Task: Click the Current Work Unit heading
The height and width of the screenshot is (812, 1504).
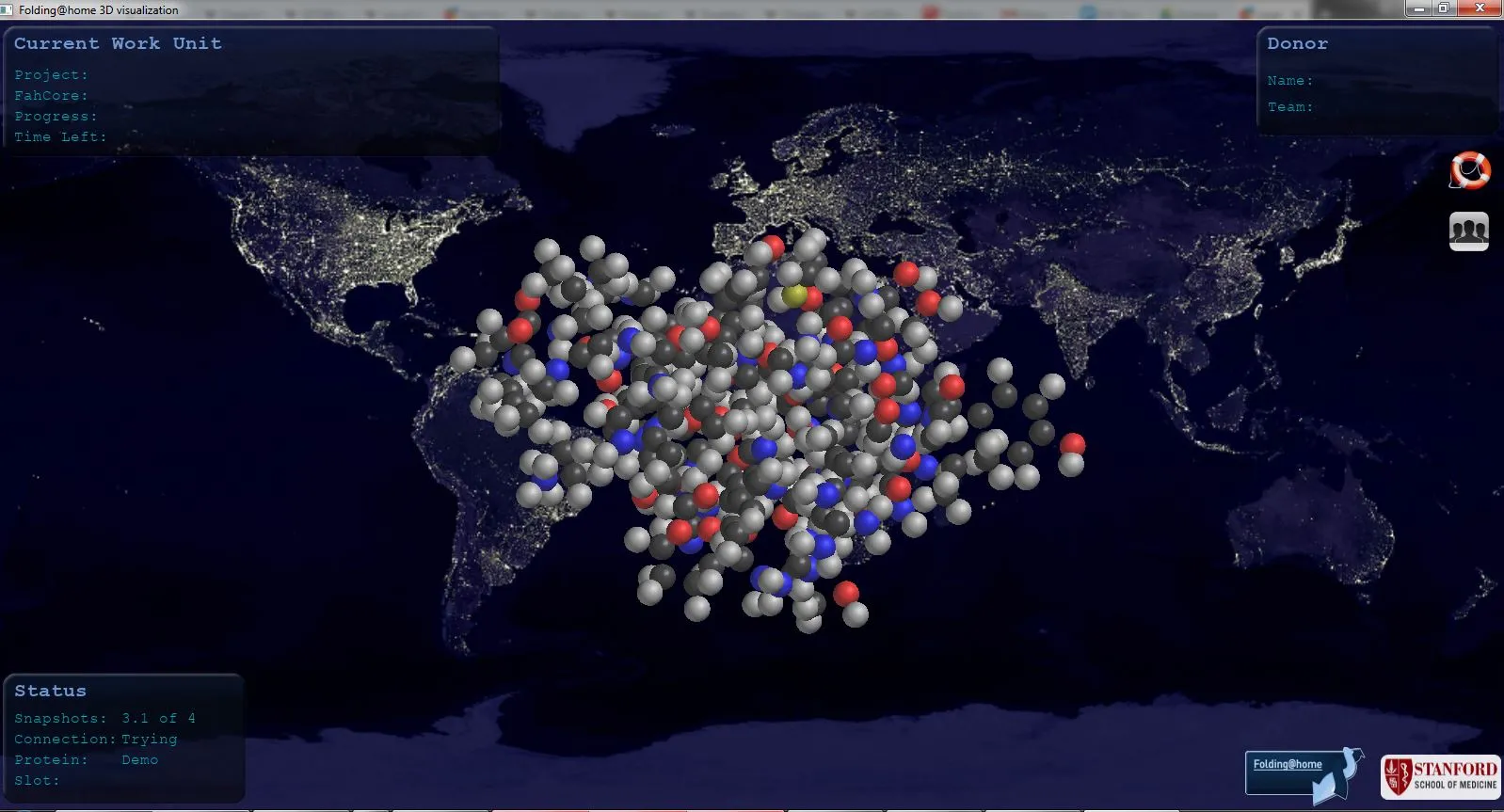Action: coord(118,43)
